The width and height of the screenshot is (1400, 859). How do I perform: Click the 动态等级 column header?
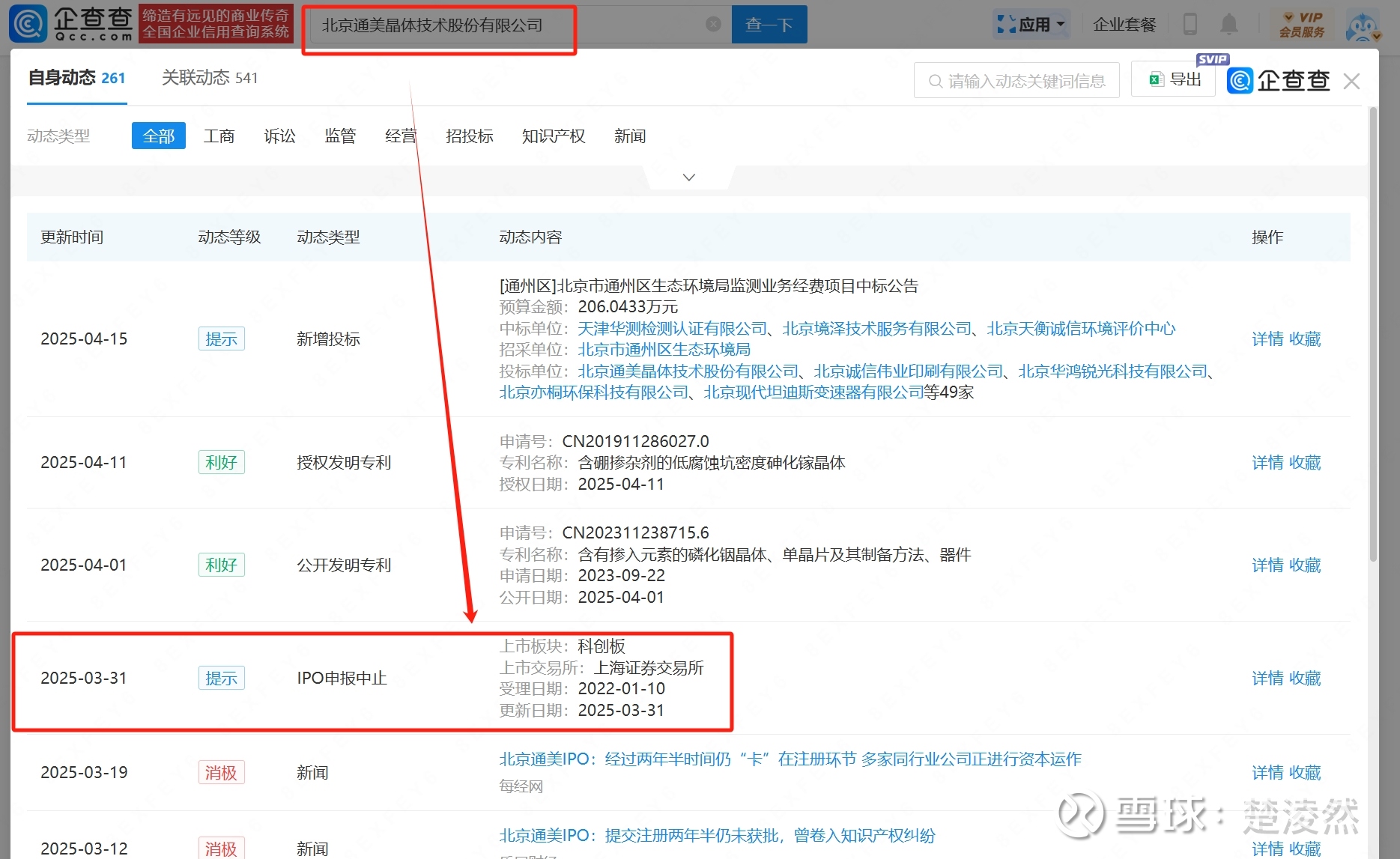point(229,237)
